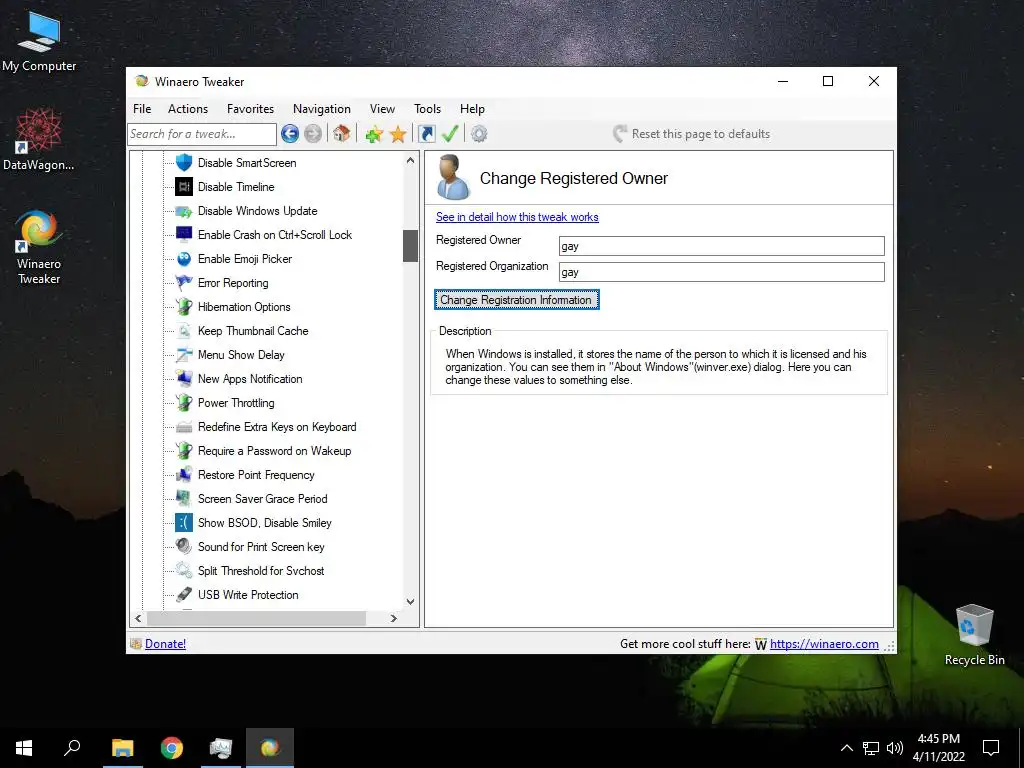This screenshot has height=768, width=1024.
Task: Click the Search for a tweak field
Action: (202, 134)
